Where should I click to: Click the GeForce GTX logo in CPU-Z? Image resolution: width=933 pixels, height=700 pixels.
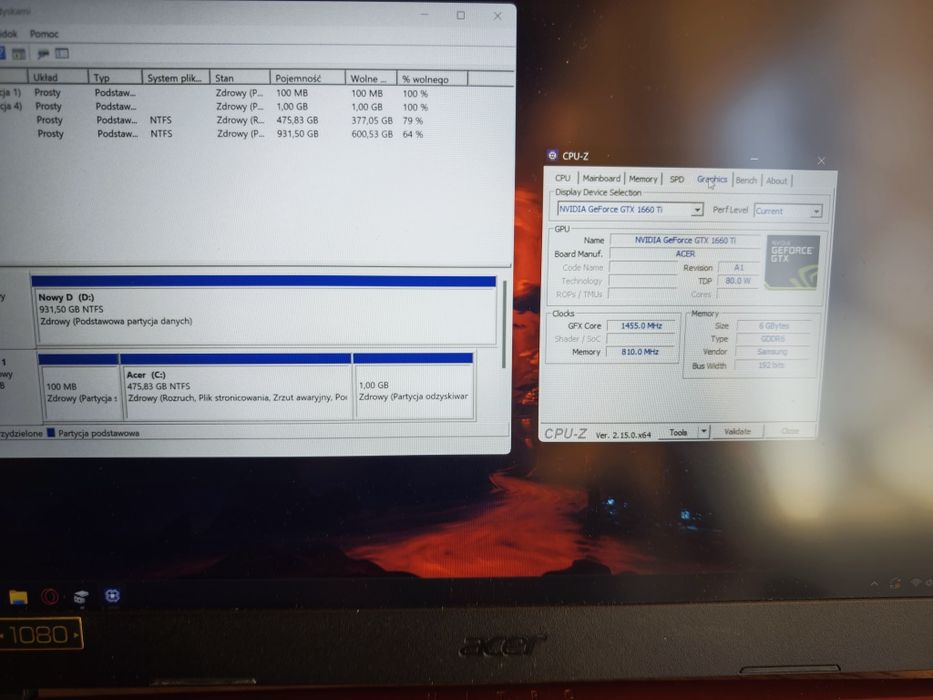click(x=793, y=262)
